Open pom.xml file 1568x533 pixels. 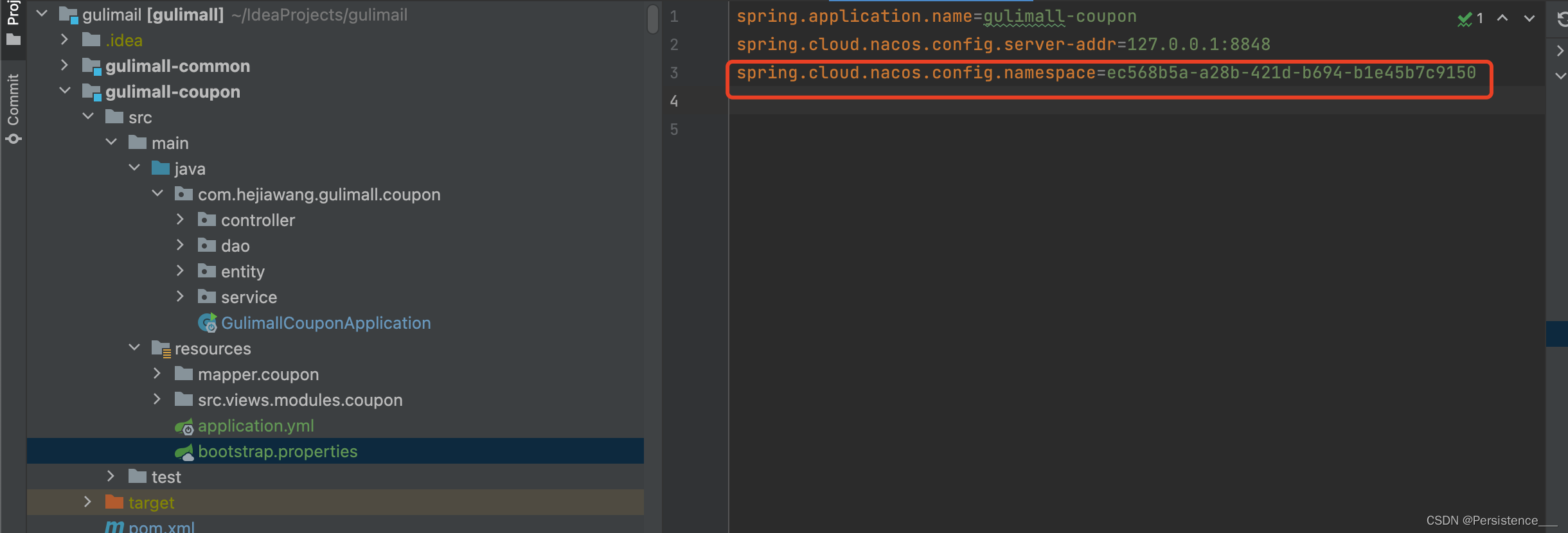tap(161, 527)
